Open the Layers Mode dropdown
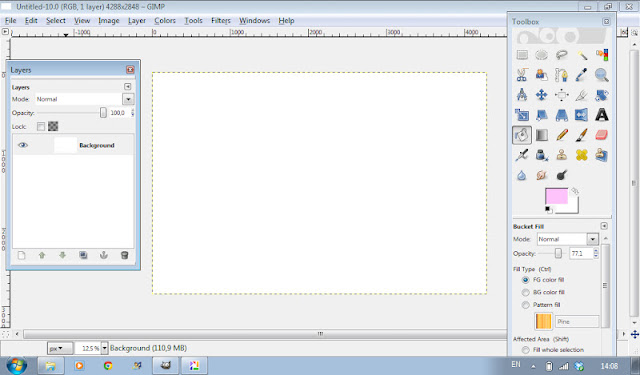Viewport: 640px width, 375px height. click(x=128, y=99)
